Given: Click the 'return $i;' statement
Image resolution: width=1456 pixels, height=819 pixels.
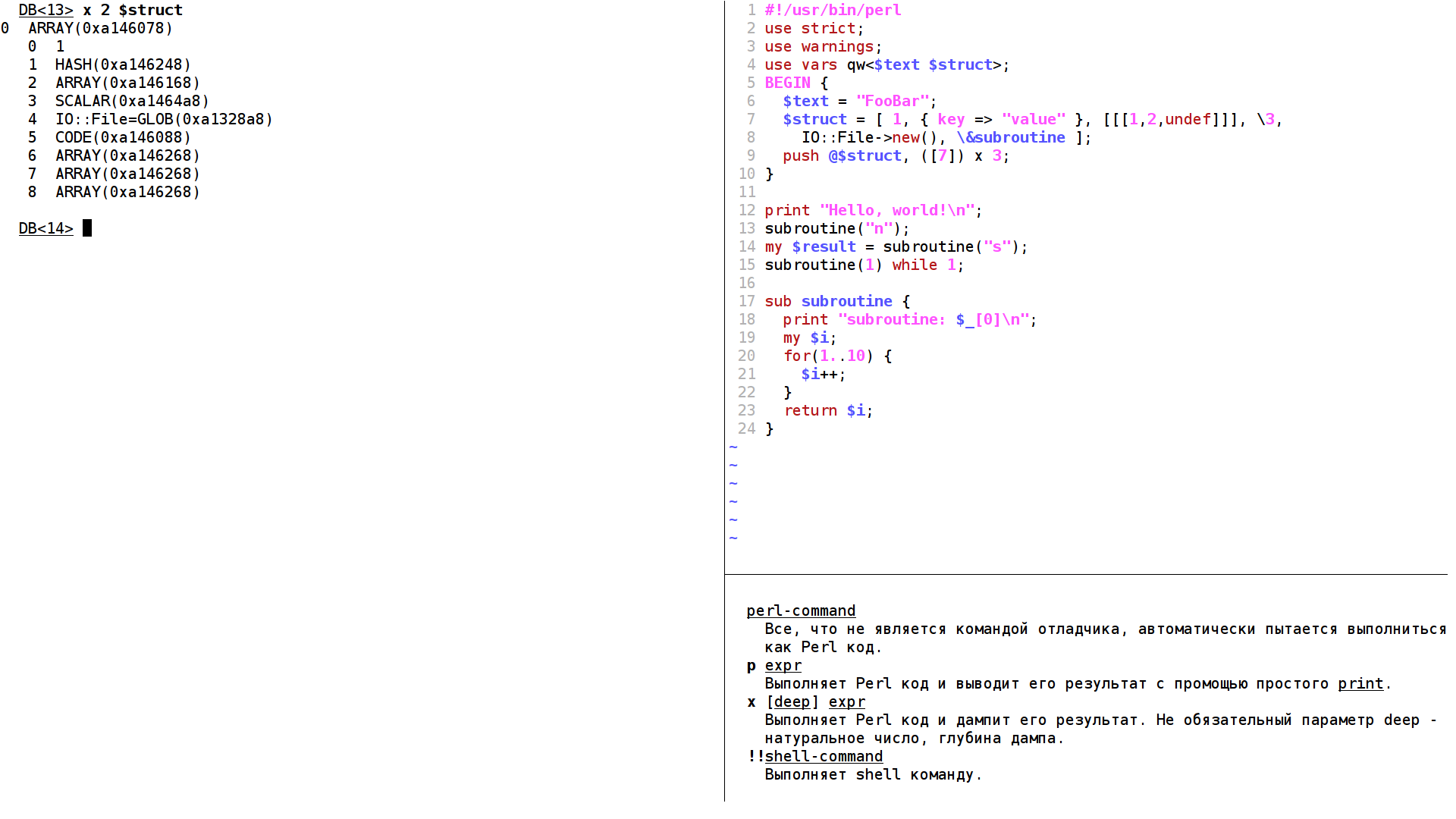Looking at the screenshot, I should point(828,410).
